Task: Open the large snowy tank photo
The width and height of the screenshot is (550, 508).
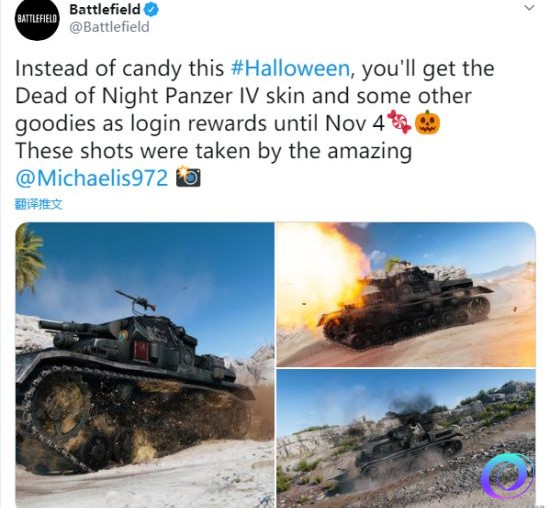Action: [145, 365]
